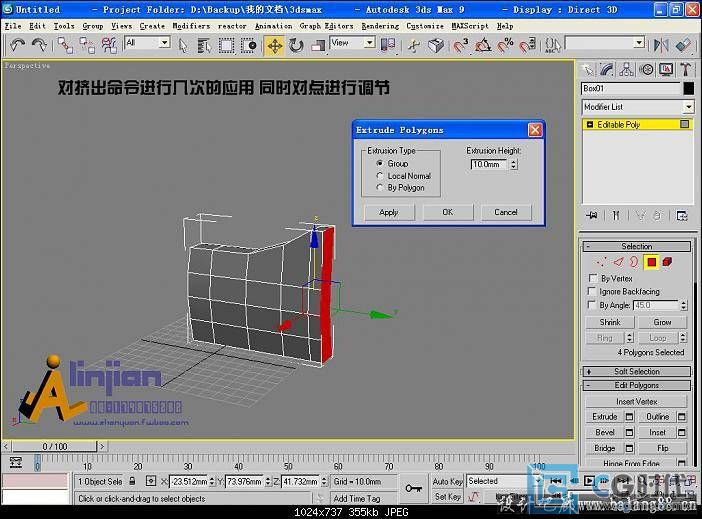Select the Group extrusion type

coord(380,163)
